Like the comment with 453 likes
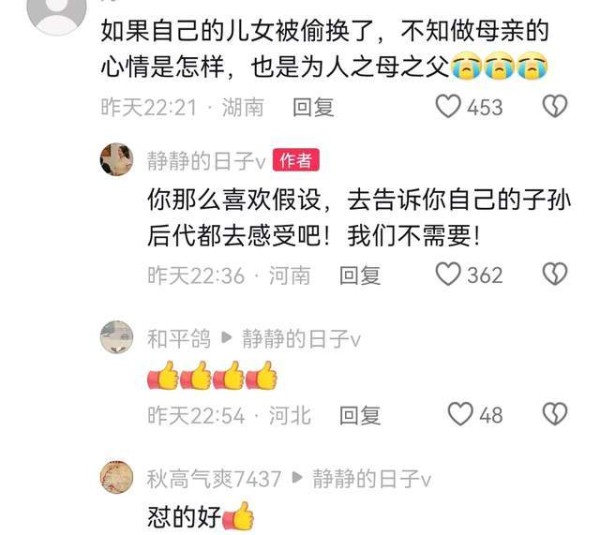Image resolution: width=600 pixels, height=535 pixels. tap(448, 106)
